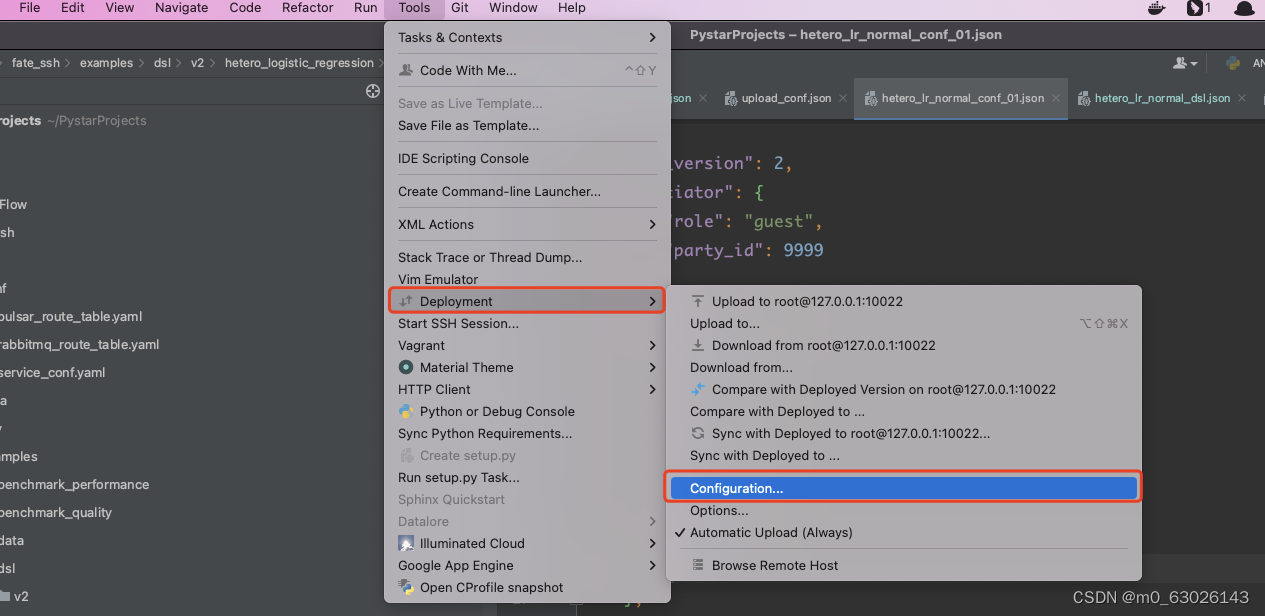Click the upload arrow icon for root@127.0.0.1:10022
Image resolution: width=1265 pixels, height=616 pixels.
pyautogui.click(x=698, y=301)
